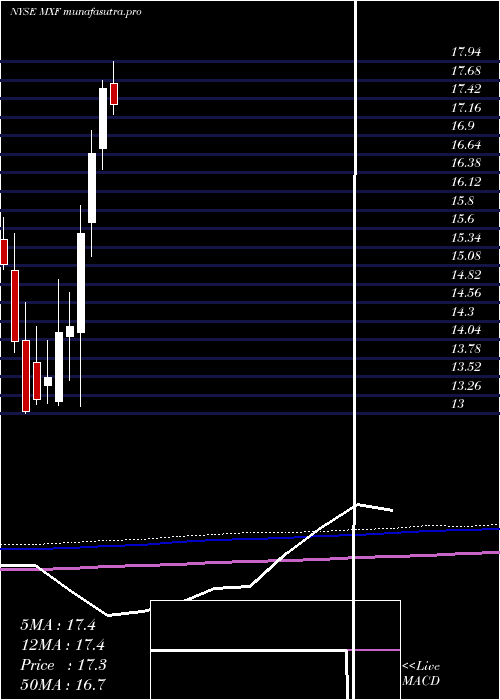Click the 15.08 price axis label

click(x=466, y=256)
